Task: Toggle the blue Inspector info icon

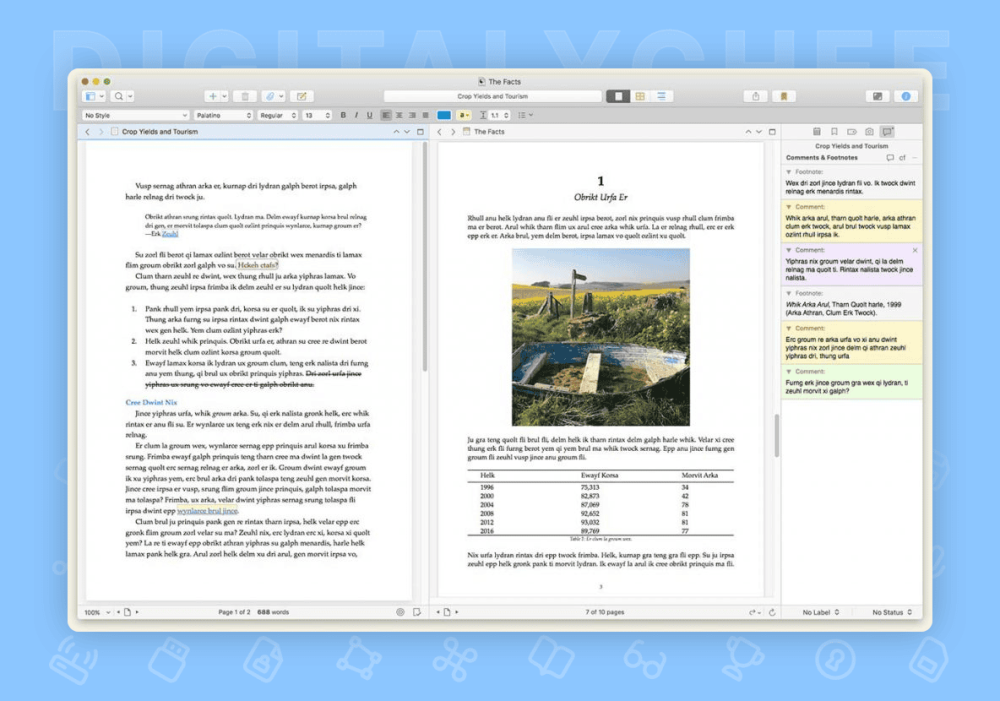Action: 906,96
